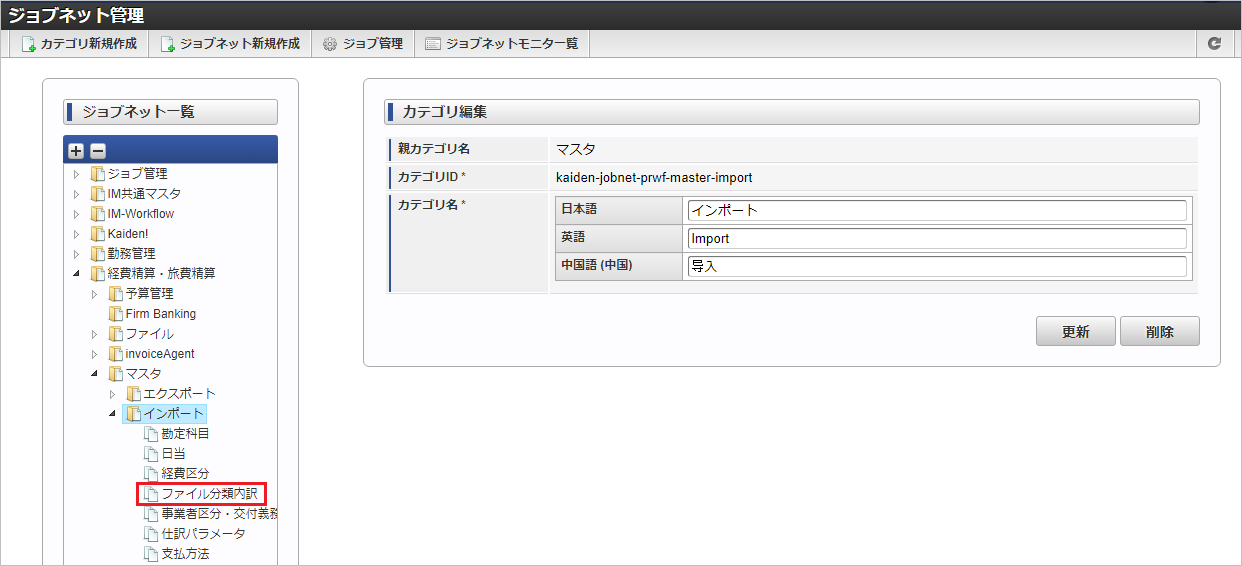Viewport: 1242px width, 566px height.
Task: Select the インポート category in the tree
Action: 174,414
